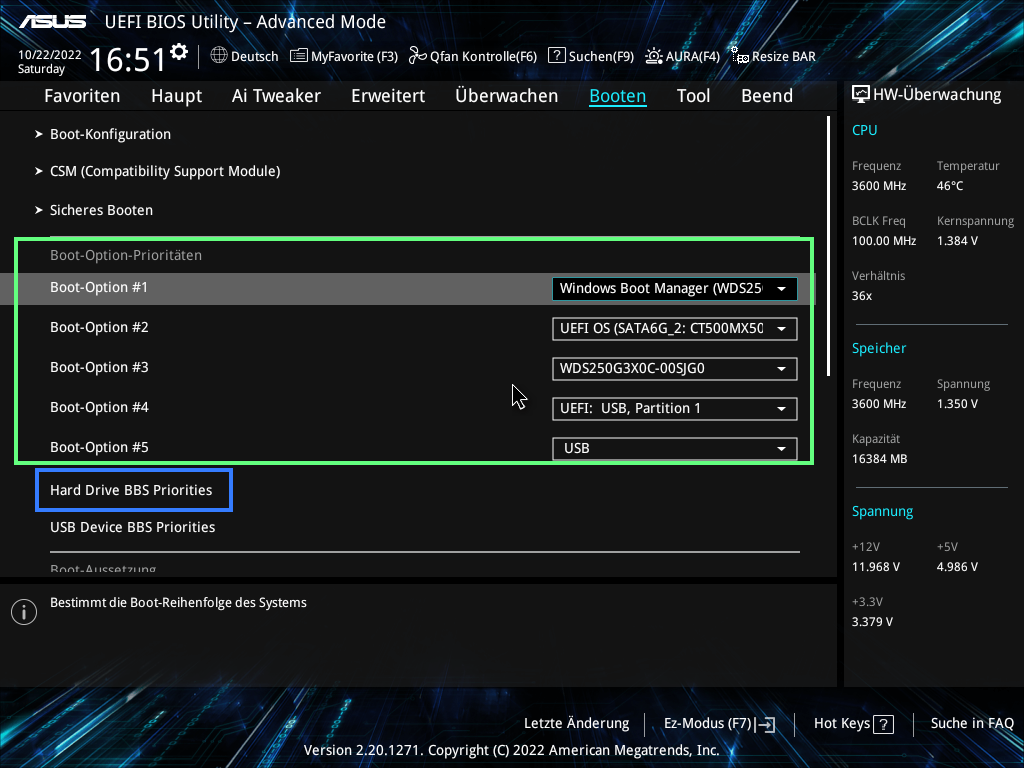The height and width of the screenshot is (768, 1024).
Task: Open Boot-Option #5 USB dropdown
Action: coord(675,448)
